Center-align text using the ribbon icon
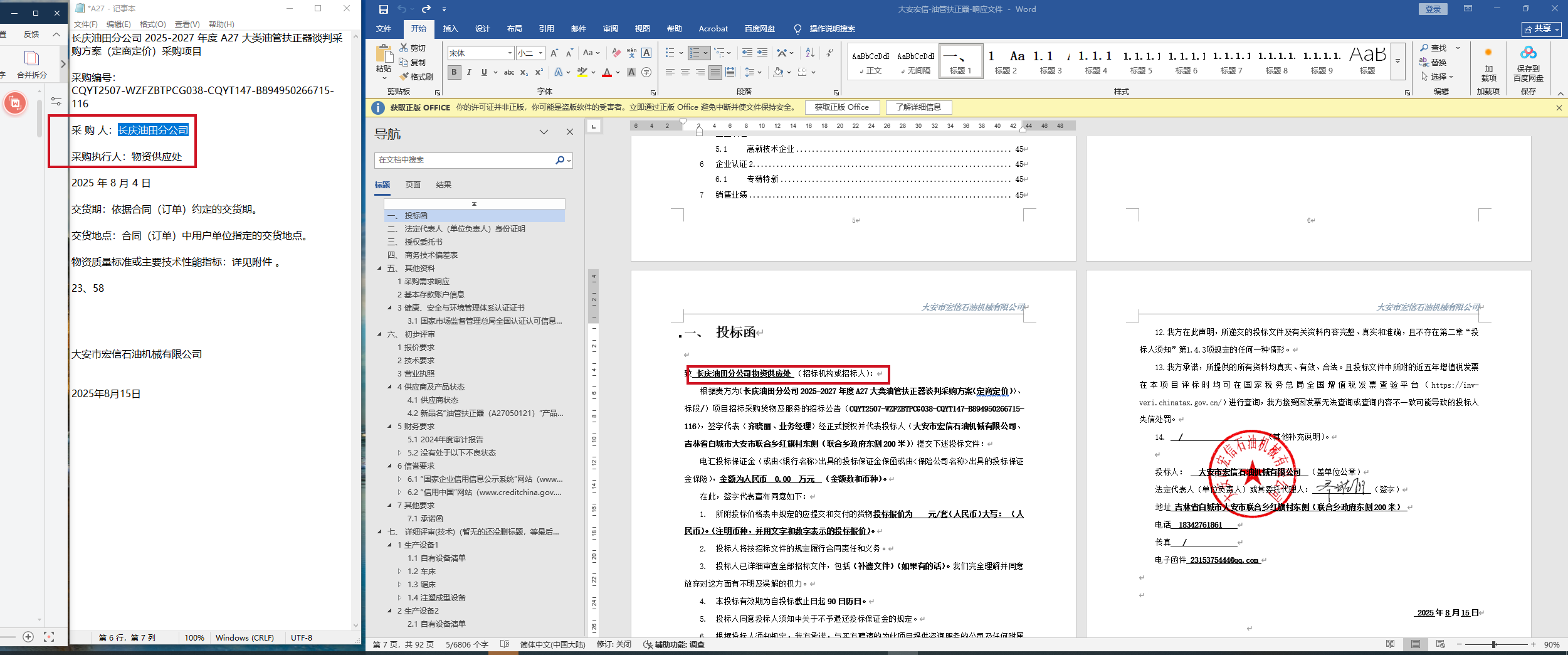 (x=685, y=72)
